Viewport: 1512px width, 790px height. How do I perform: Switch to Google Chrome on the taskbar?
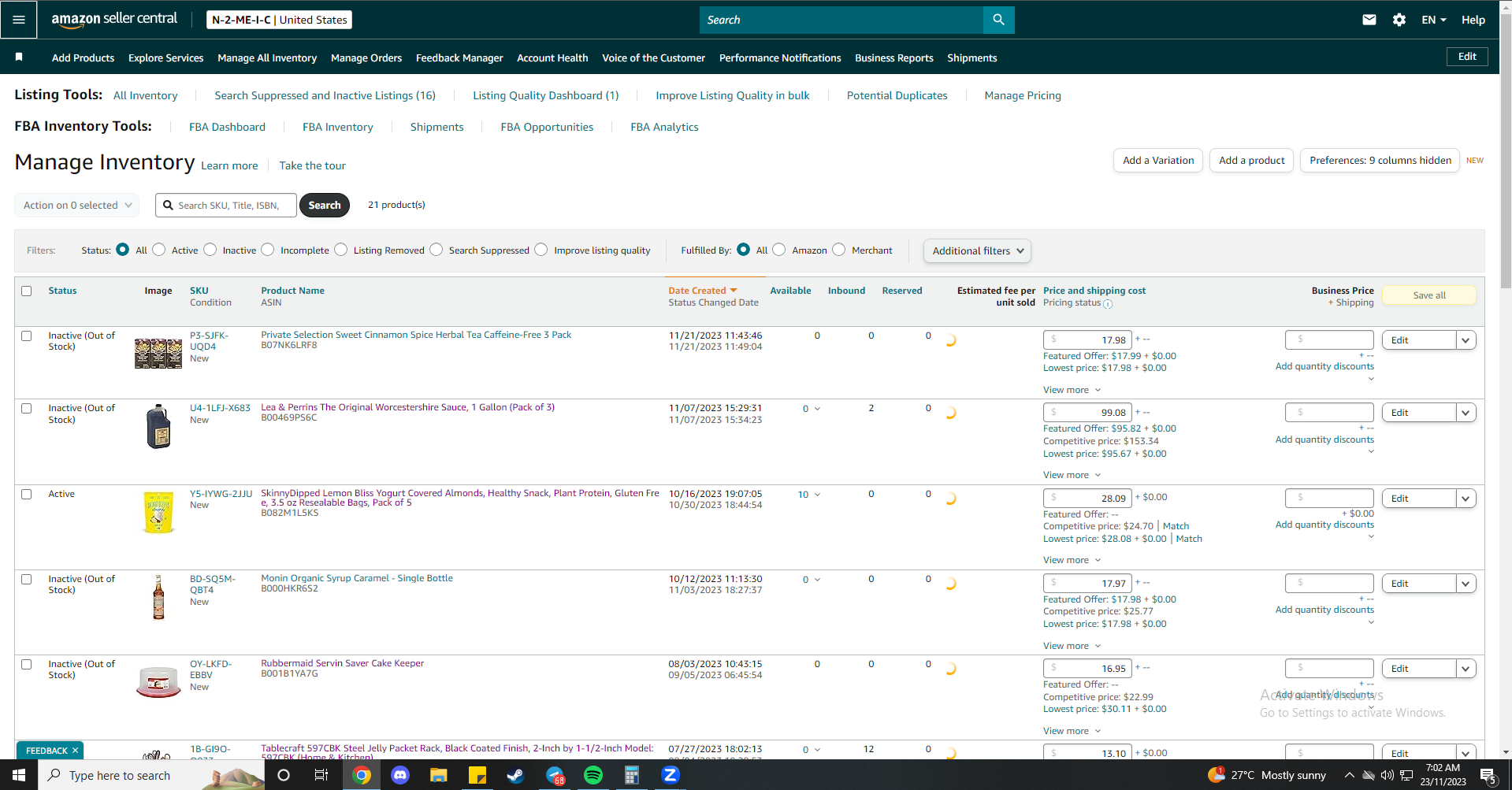tap(362, 775)
